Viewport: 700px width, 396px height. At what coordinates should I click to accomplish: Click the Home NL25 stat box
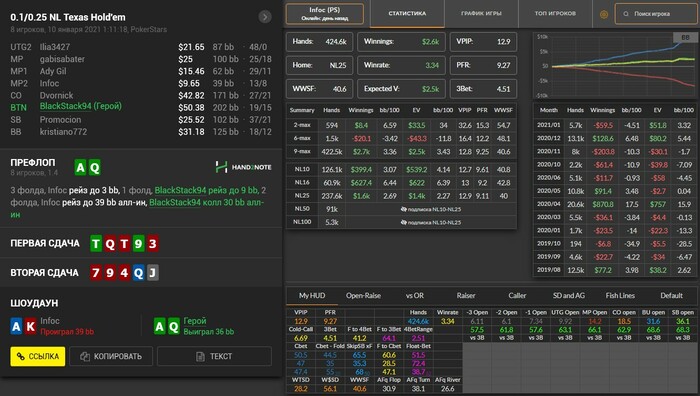tap(320, 65)
